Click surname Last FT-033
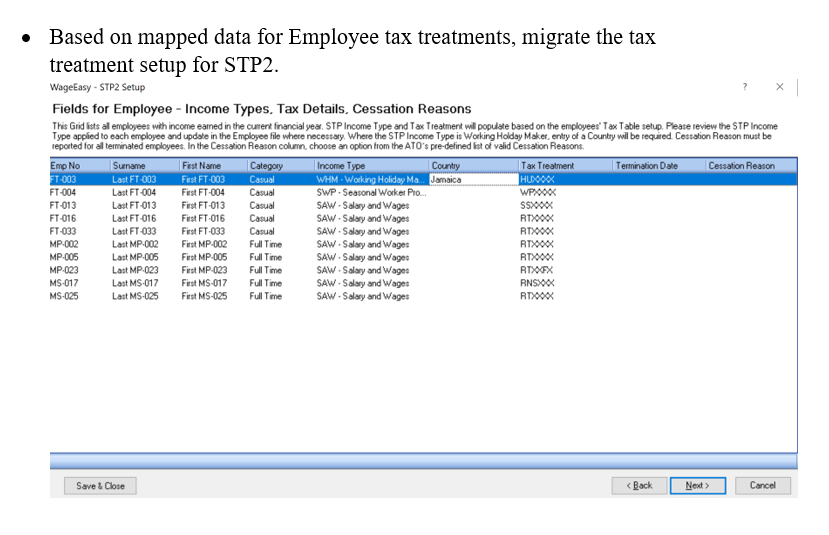Screen dimensions: 829x535 [134, 232]
